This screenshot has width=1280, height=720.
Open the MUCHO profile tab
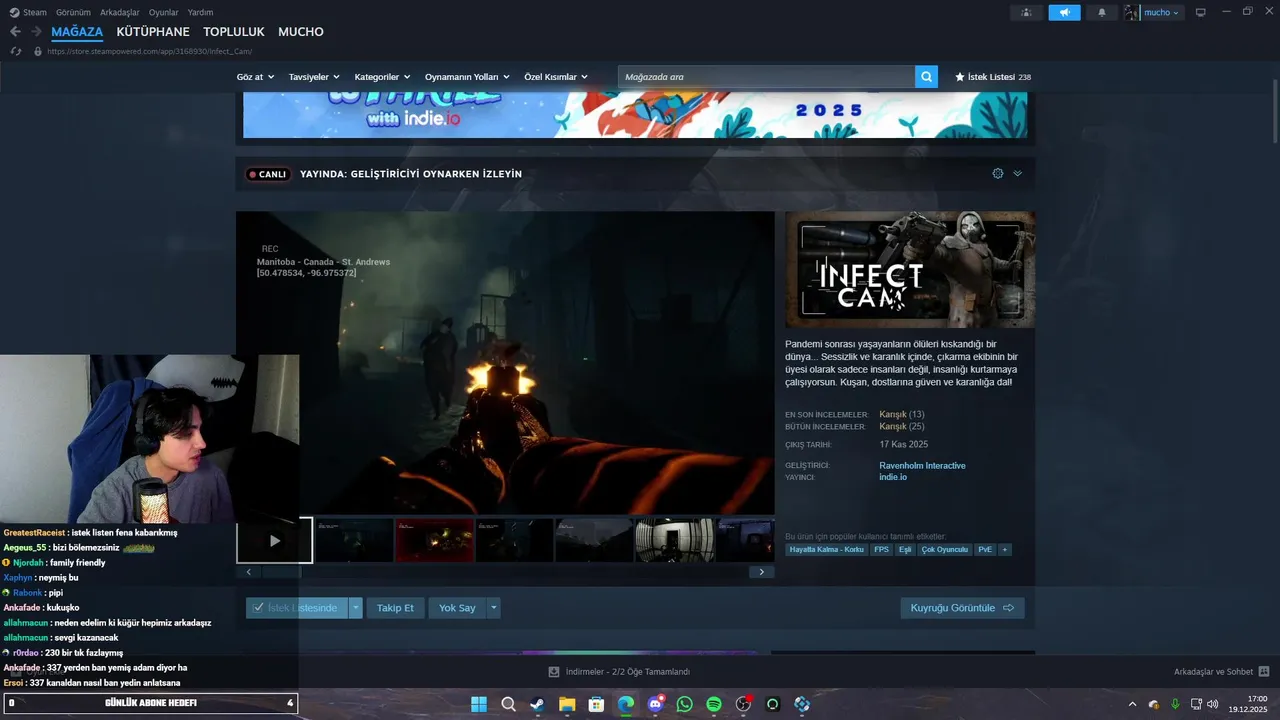pyautogui.click(x=301, y=32)
